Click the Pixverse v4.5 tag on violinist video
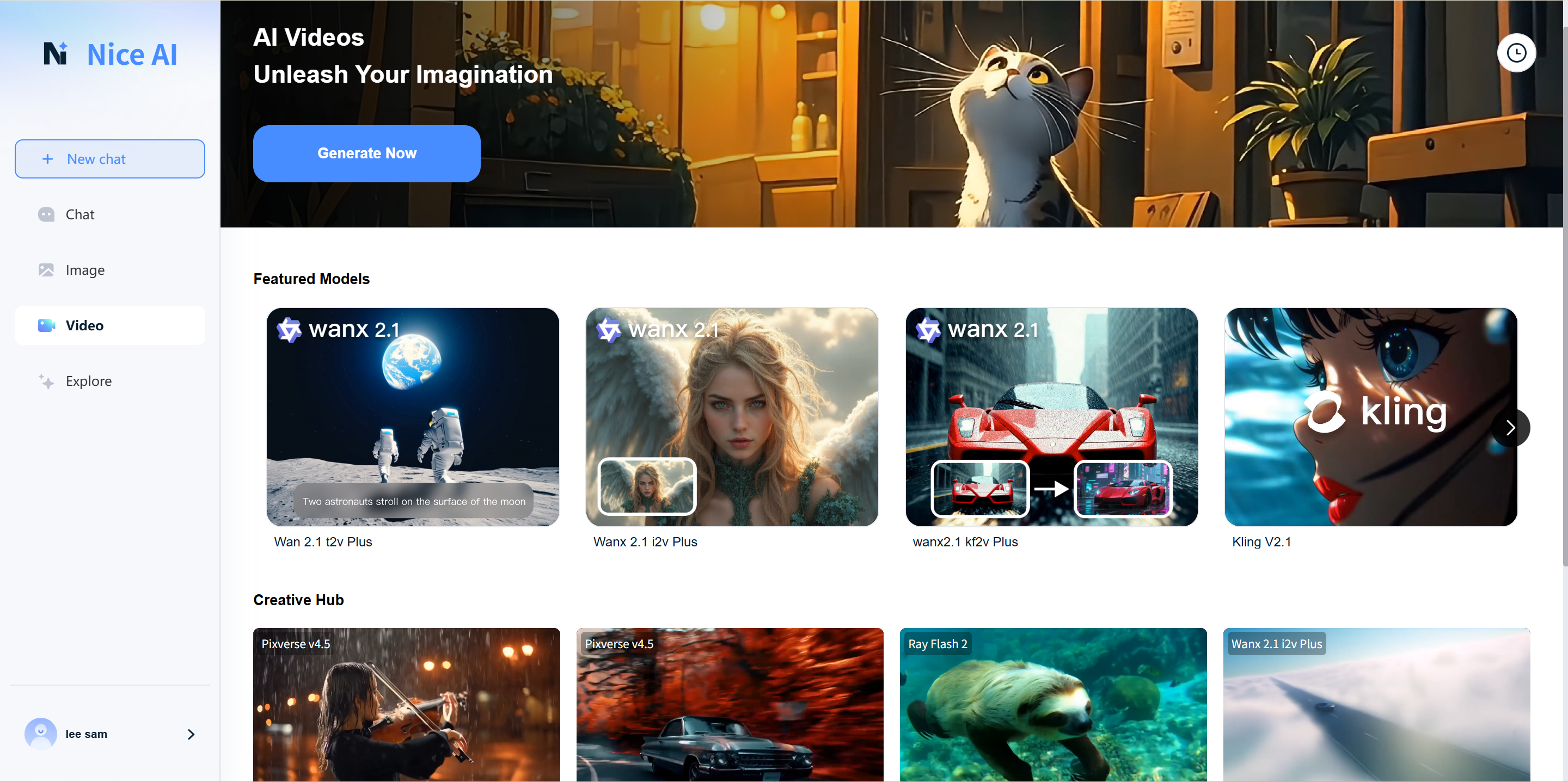 pyautogui.click(x=296, y=644)
